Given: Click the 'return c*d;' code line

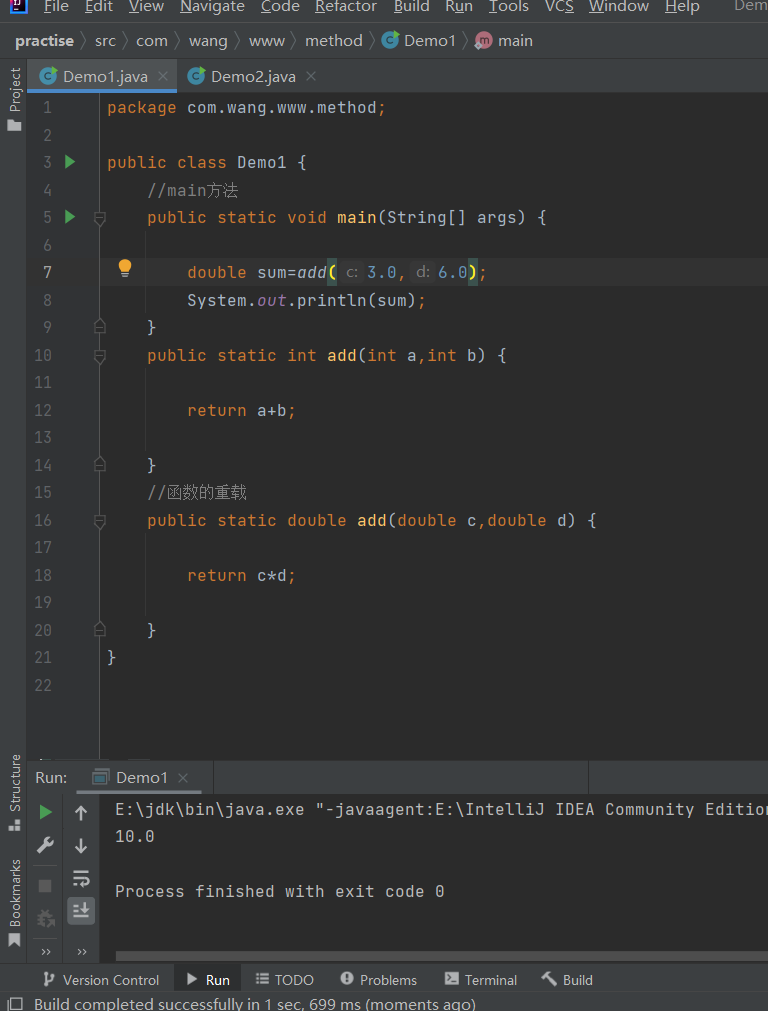Looking at the screenshot, I should tap(241, 576).
